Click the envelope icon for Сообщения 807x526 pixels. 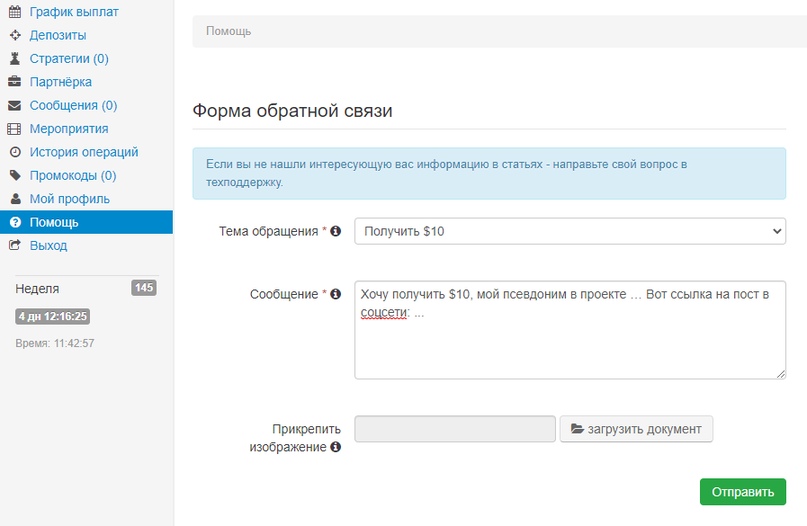(x=14, y=105)
